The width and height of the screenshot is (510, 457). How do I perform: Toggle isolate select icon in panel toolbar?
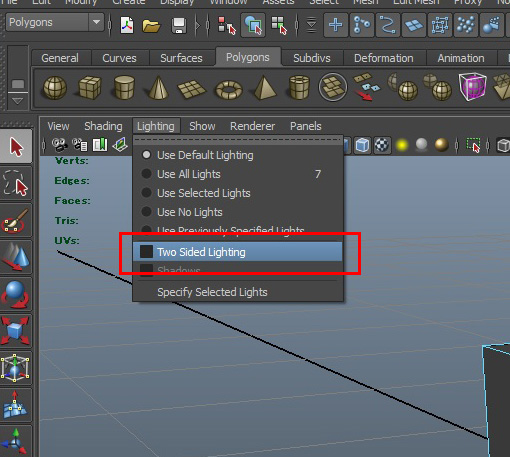tap(473, 145)
